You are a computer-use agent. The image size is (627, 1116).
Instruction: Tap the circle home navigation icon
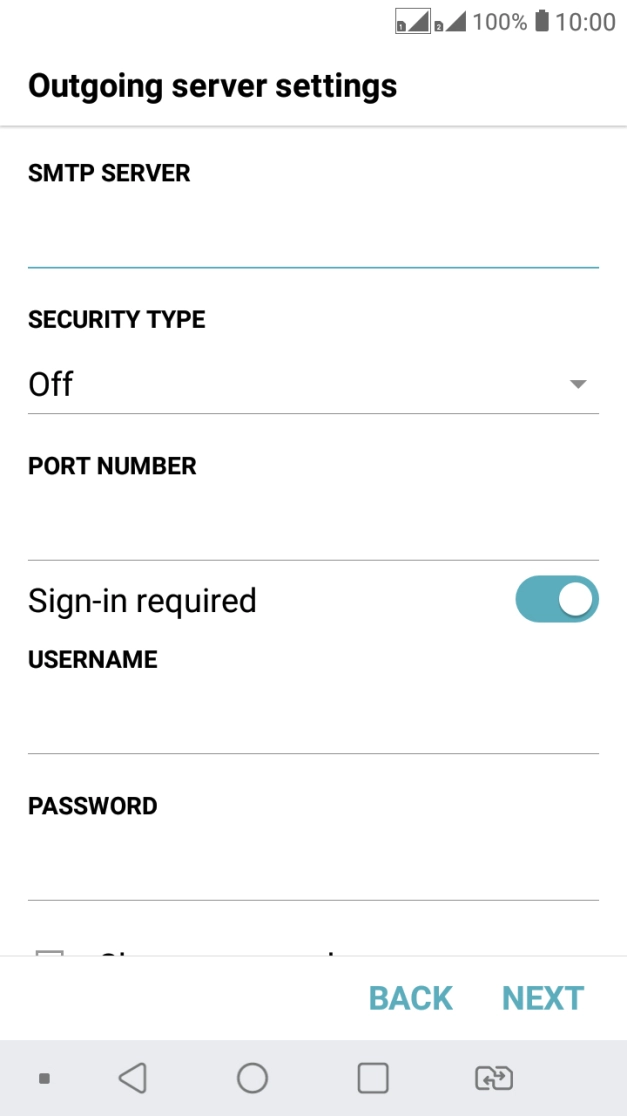(x=252, y=1078)
